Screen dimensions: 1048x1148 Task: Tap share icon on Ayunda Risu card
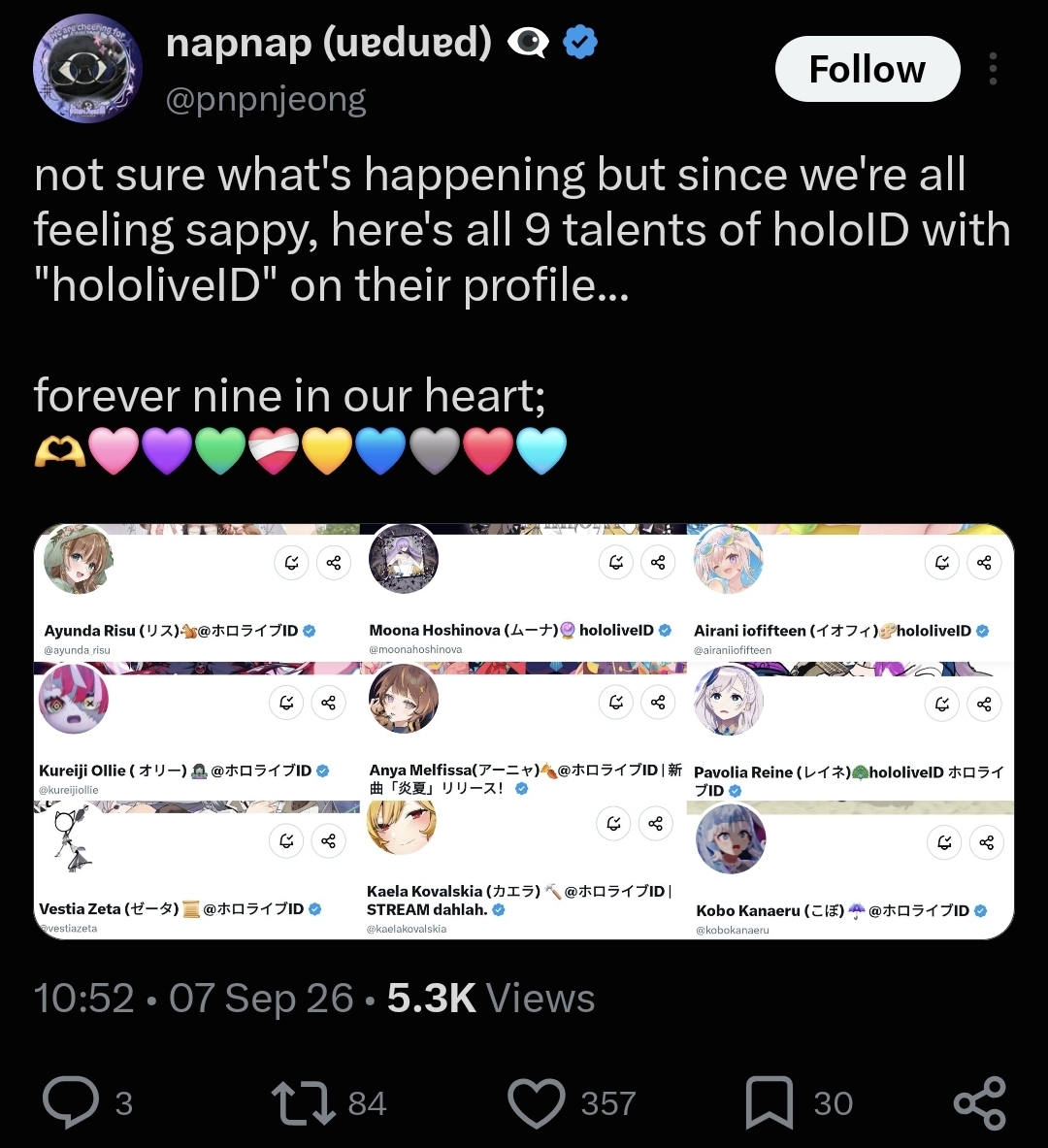334,562
